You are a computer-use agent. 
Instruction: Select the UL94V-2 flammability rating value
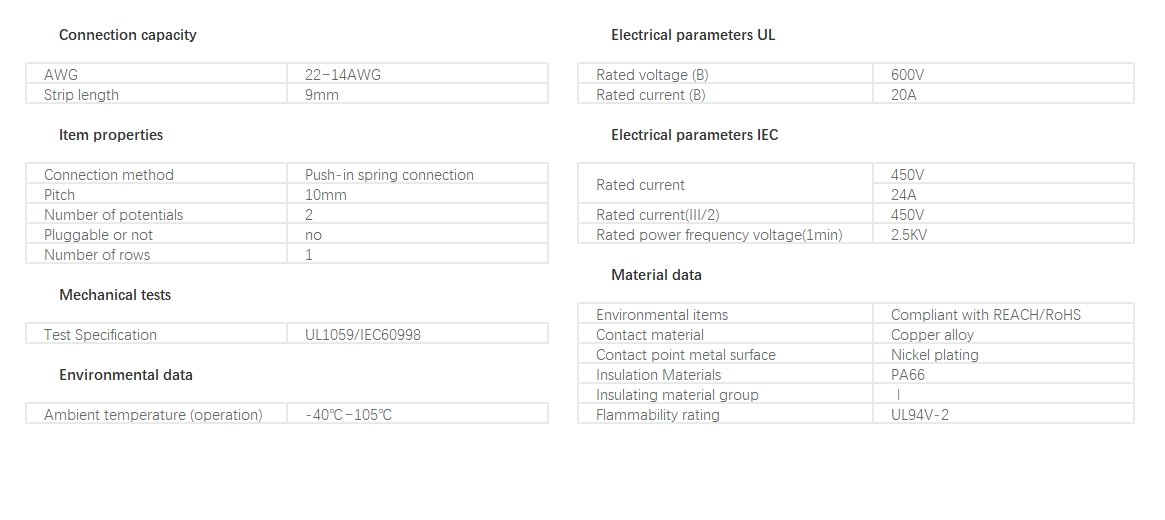tap(920, 415)
